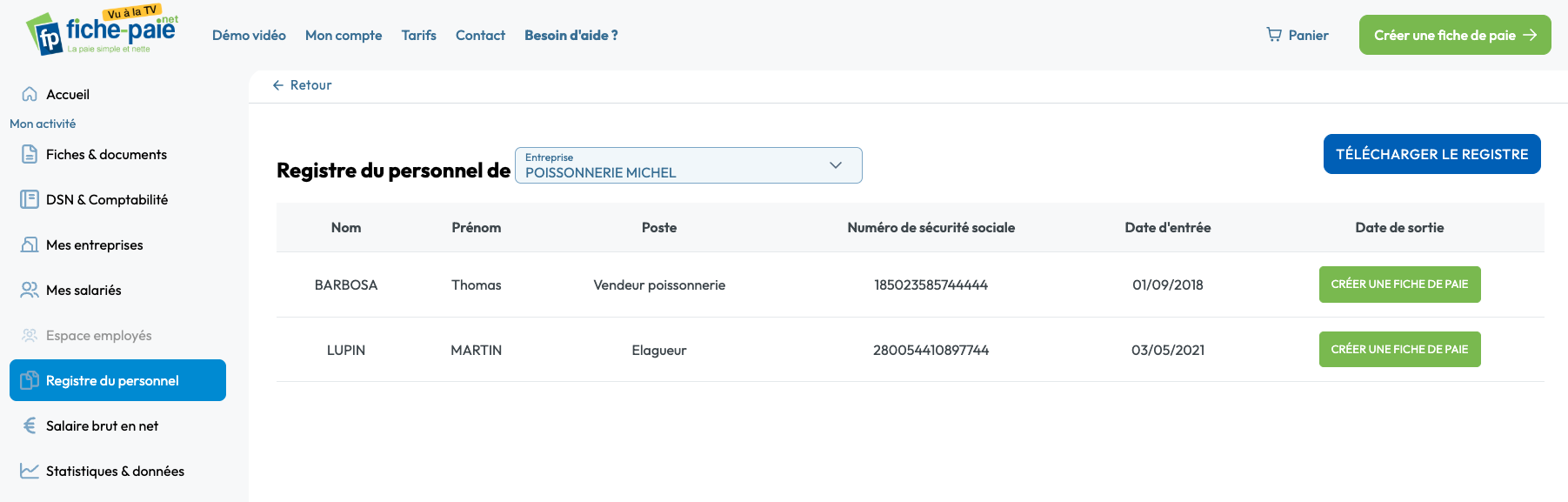
Task: Create a fiche de paie for BARBOSA Thomas
Action: click(1400, 284)
